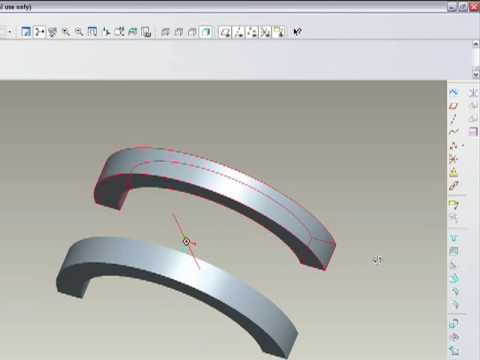Switch display to No Hidden

coord(192,32)
